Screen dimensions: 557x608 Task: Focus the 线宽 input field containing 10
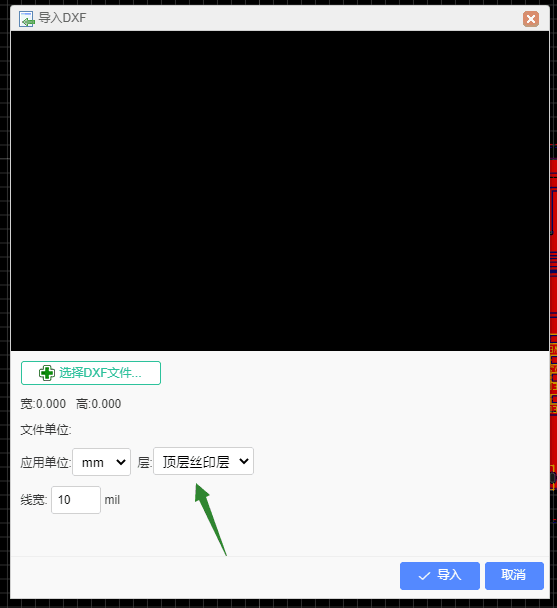pos(76,500)
